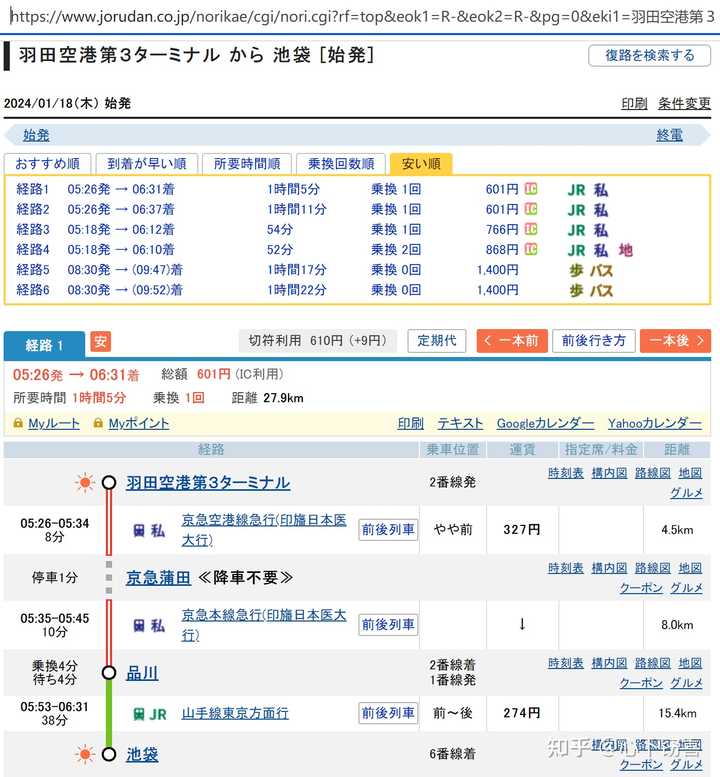Click 前後列車 on the 京急本線急行 row
720x777 pixels.
point(388,625)
